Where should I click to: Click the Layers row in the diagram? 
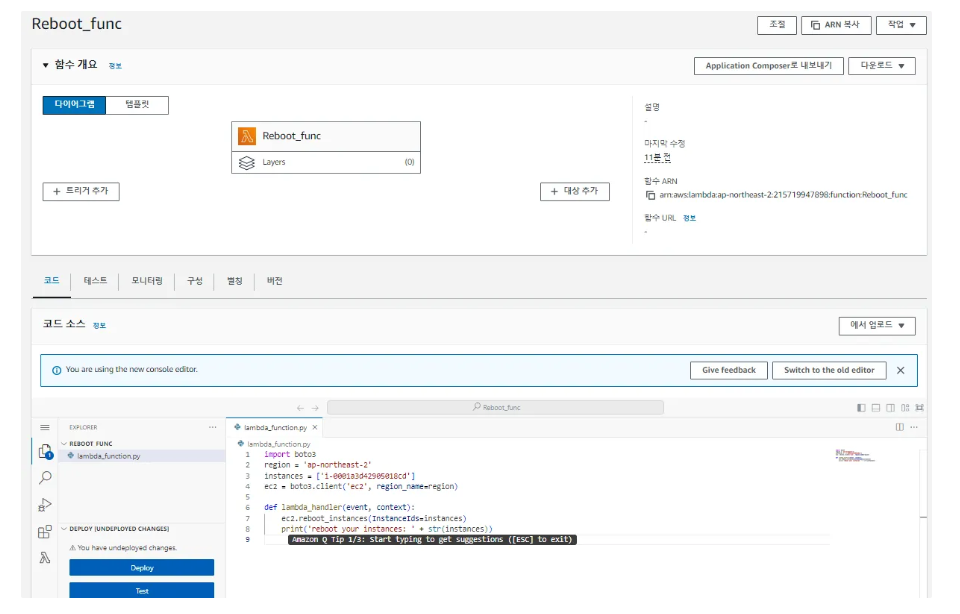click(x=326, y=162)
